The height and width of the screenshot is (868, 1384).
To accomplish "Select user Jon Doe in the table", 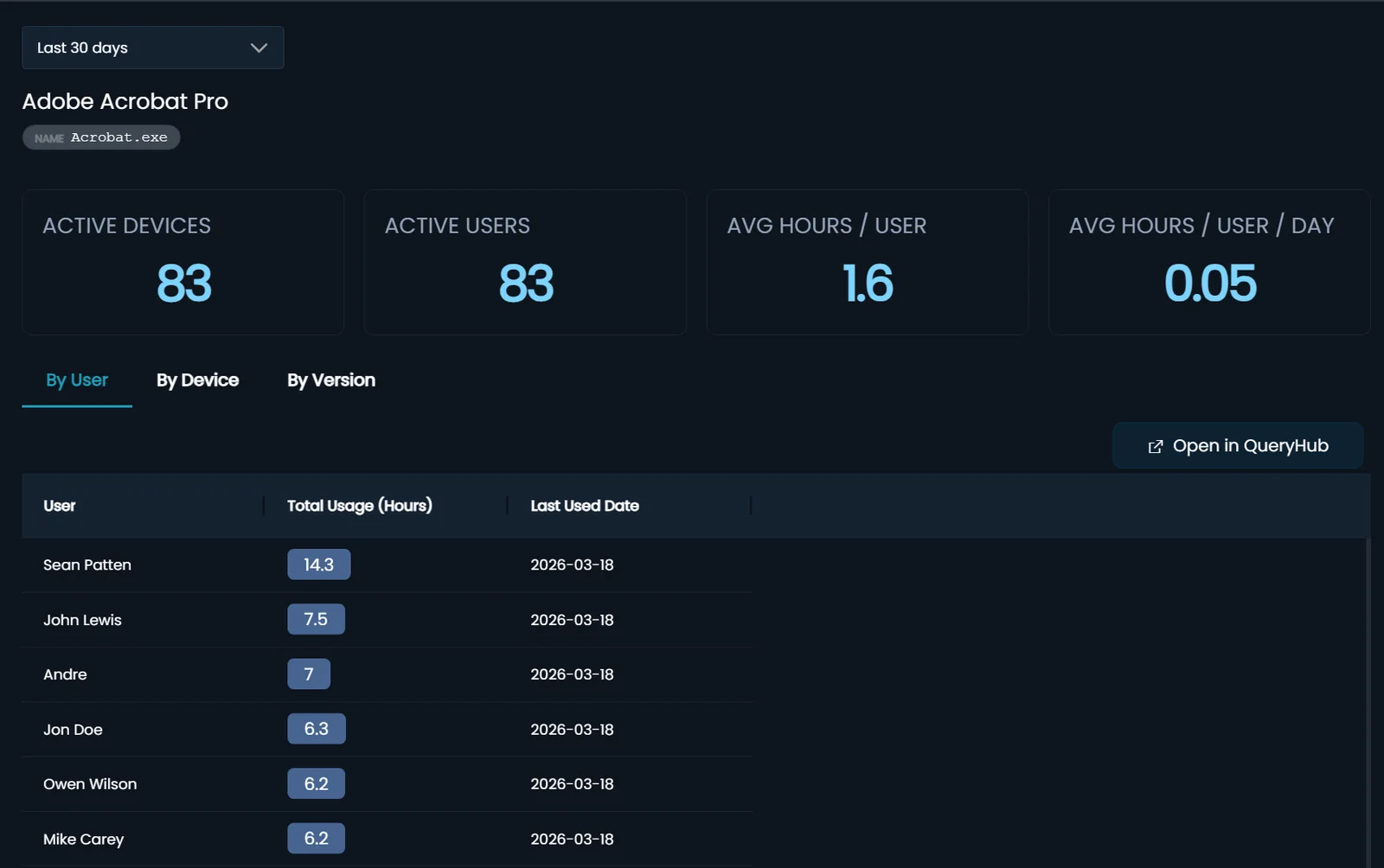I will pos(73,730).
